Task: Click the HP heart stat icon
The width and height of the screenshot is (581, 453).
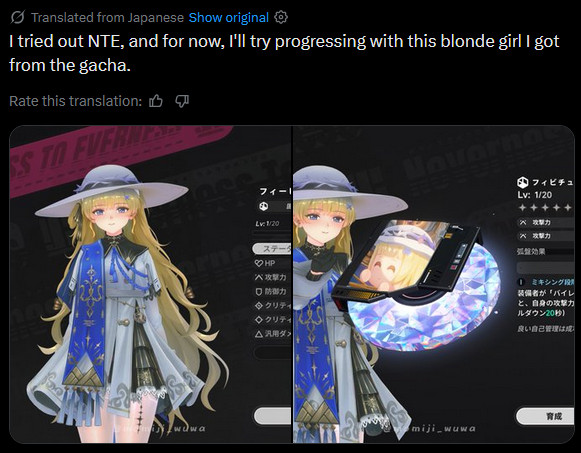Action: coord(259,263)
